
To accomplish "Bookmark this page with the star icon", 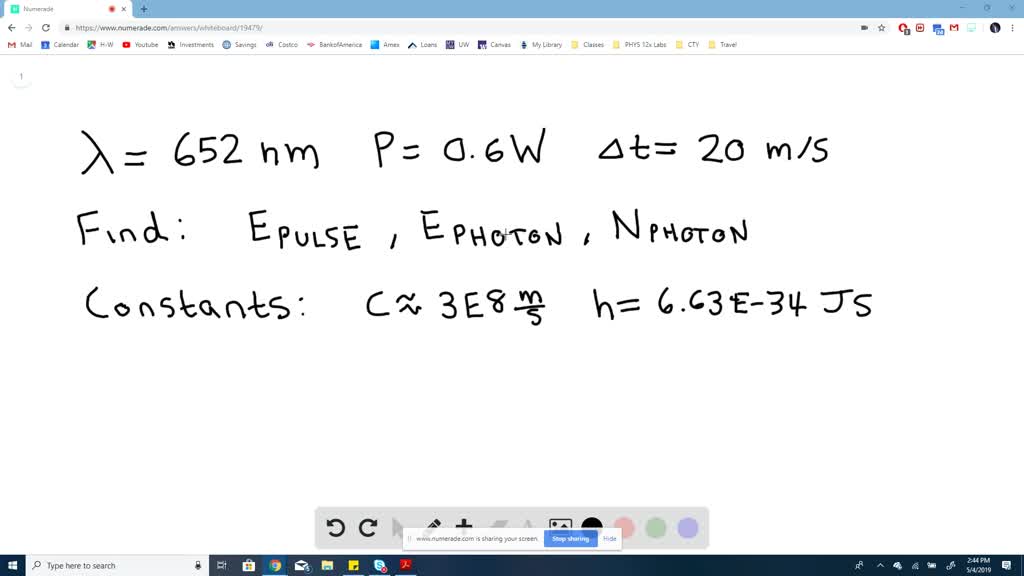I will click(x=881, y=28).
